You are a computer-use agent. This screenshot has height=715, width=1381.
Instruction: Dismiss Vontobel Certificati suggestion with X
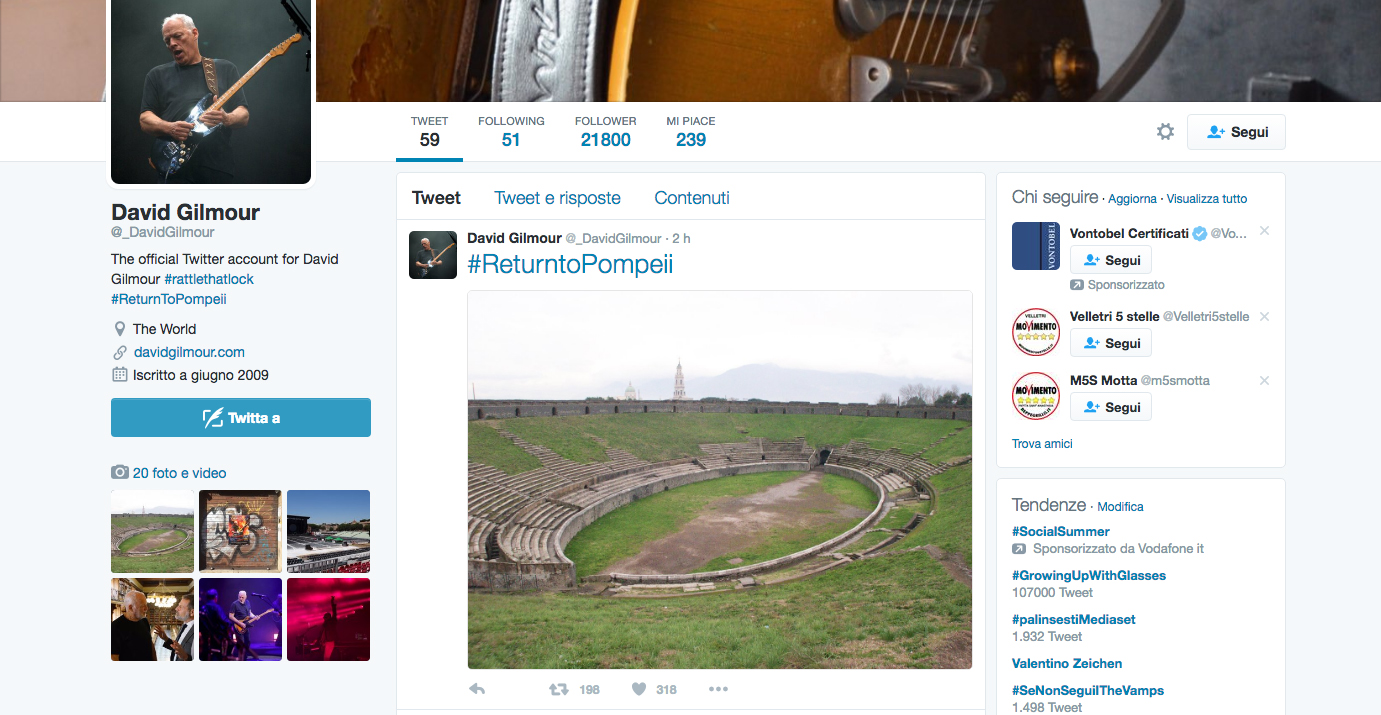[1264, 231]
